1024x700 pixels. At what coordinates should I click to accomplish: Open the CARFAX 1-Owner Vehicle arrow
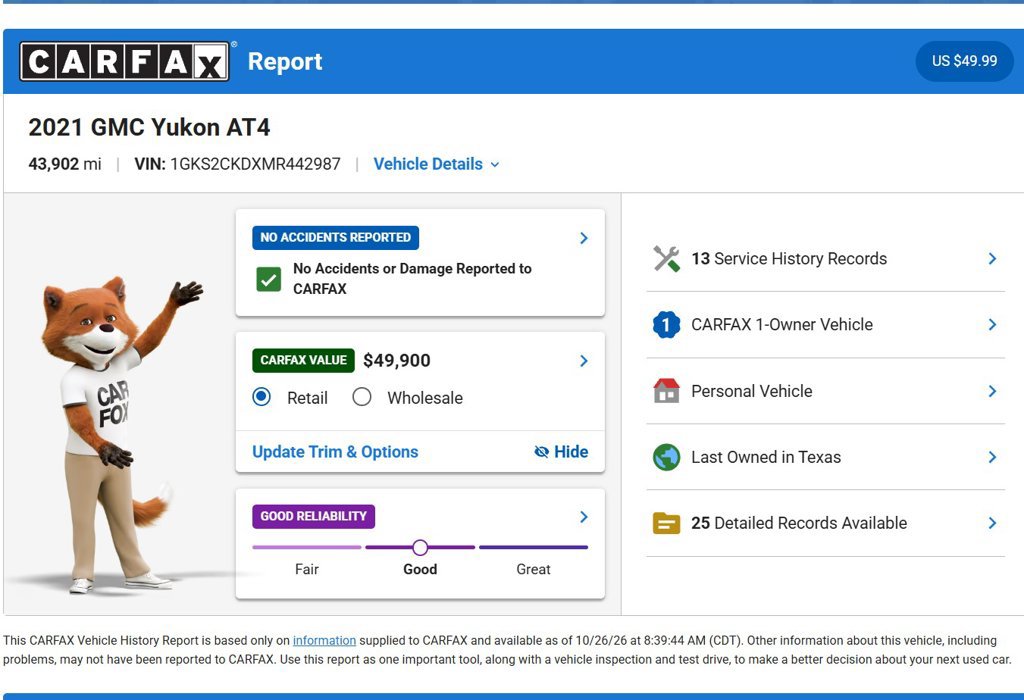[x=992, y=325]
